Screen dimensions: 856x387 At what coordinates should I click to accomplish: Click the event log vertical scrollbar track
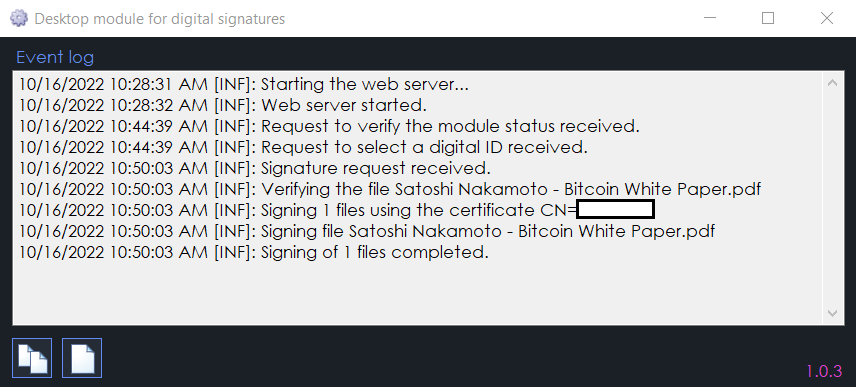point(833,198)
